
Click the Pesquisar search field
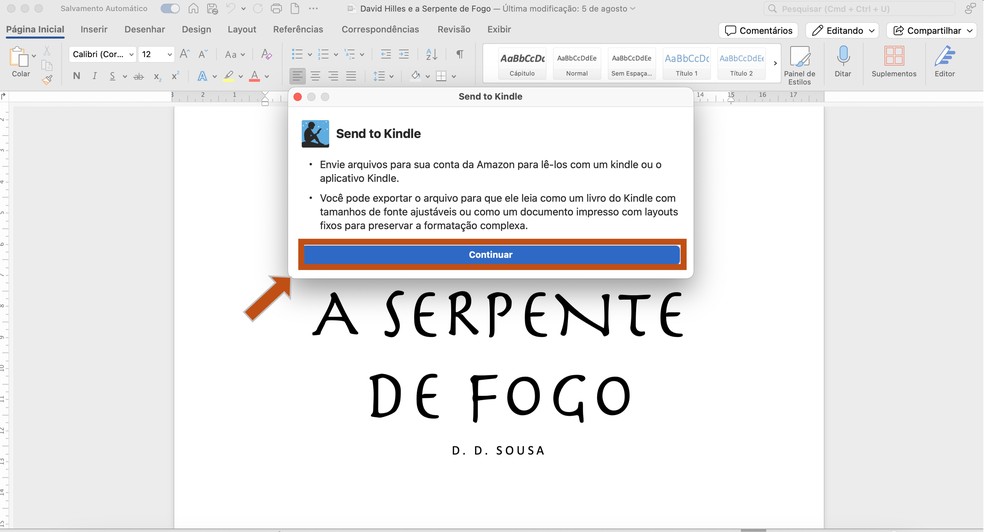(860, 9)
